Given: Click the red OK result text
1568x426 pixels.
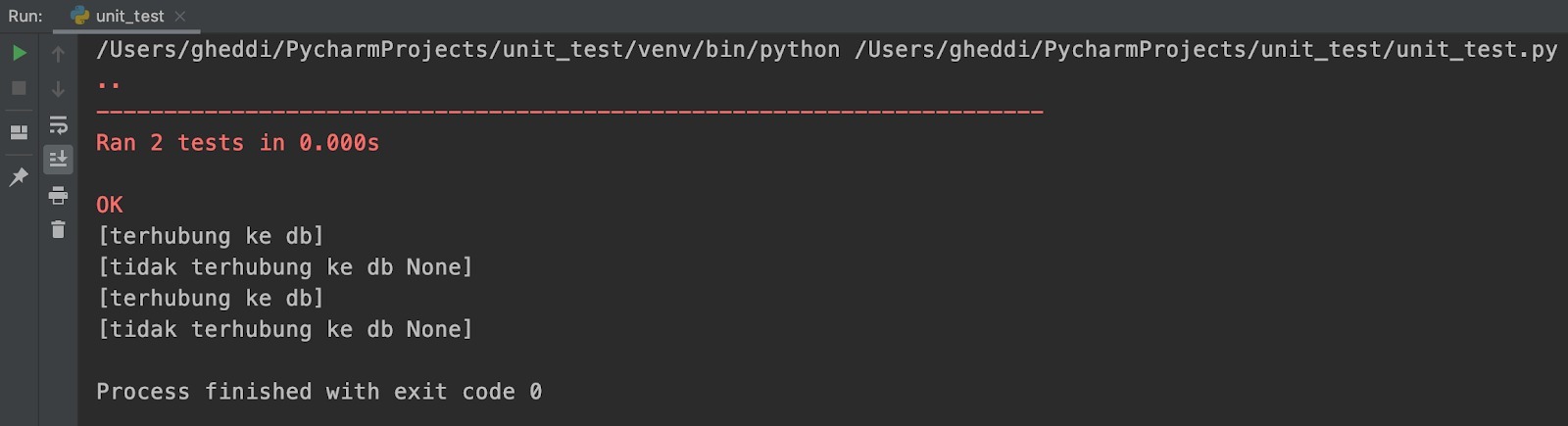Looking at the screenshot, I should (110, 205).
